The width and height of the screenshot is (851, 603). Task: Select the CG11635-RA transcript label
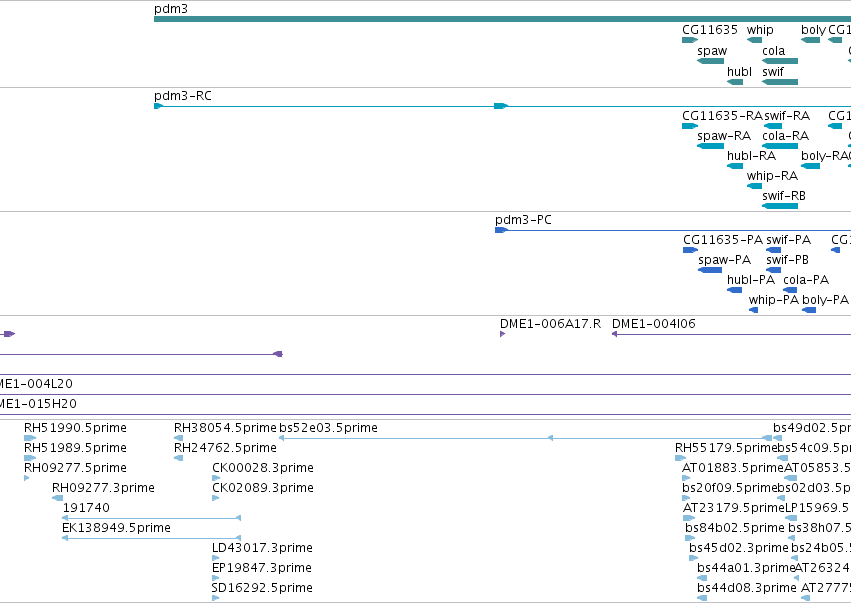point(722,116)
